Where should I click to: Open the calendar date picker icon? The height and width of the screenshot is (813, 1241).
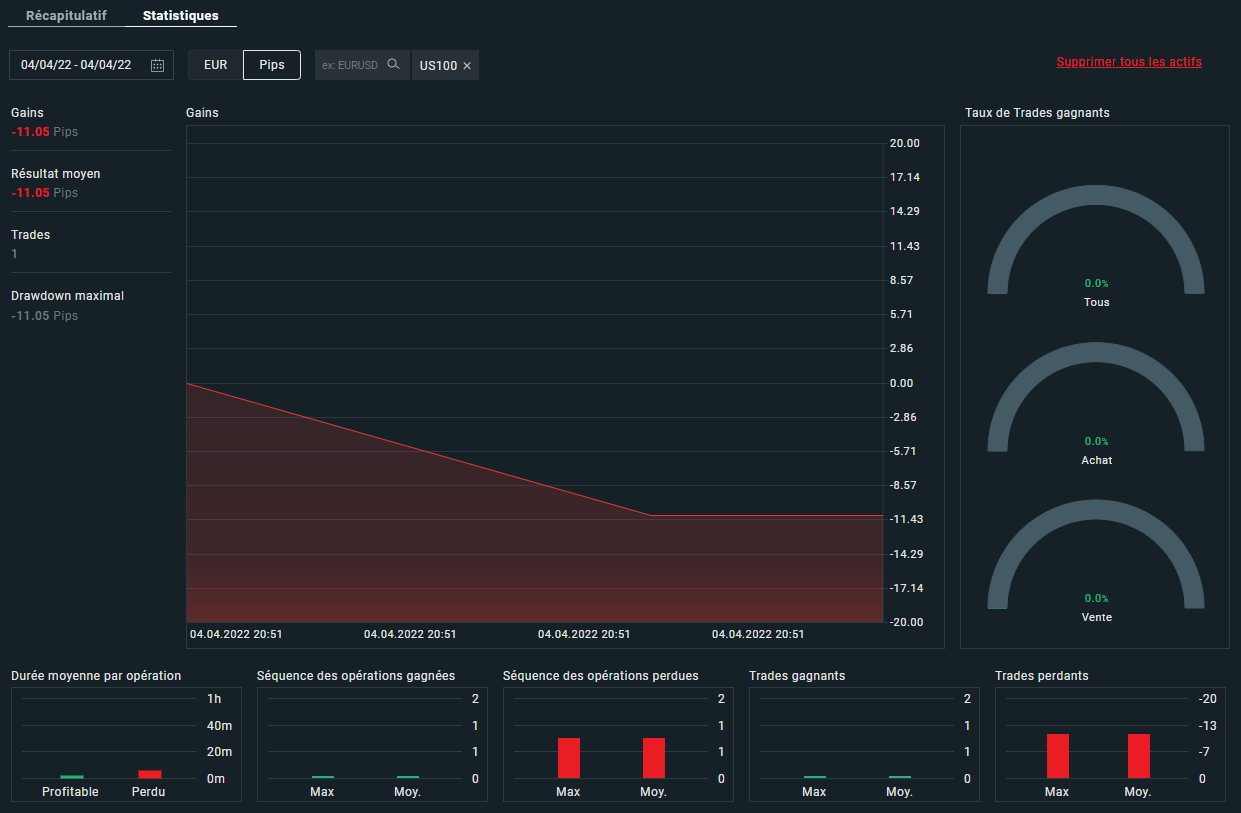point(157,65)
